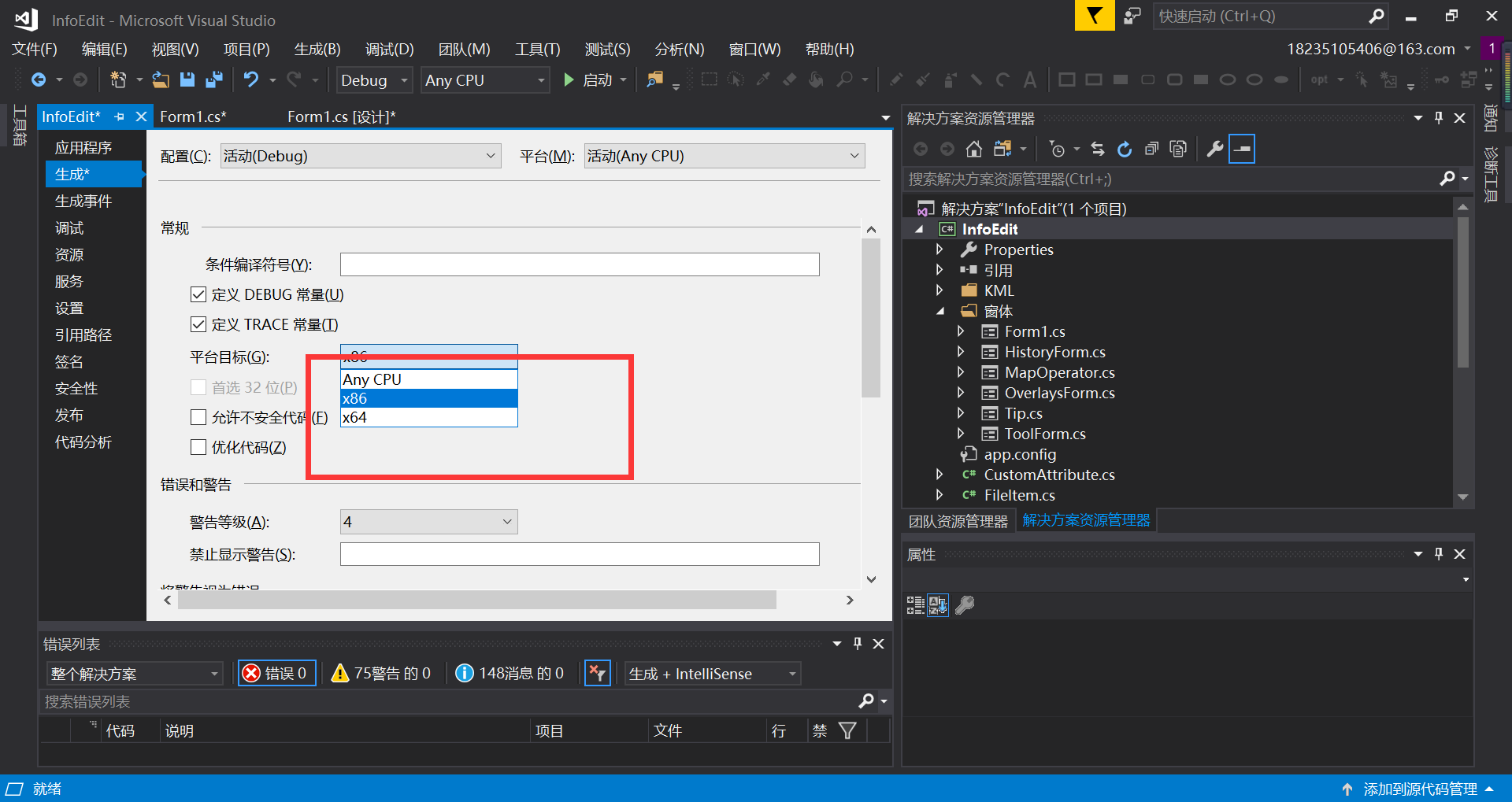Click the Open File folder icon
1512x802 pixels.
pos(161,79)
